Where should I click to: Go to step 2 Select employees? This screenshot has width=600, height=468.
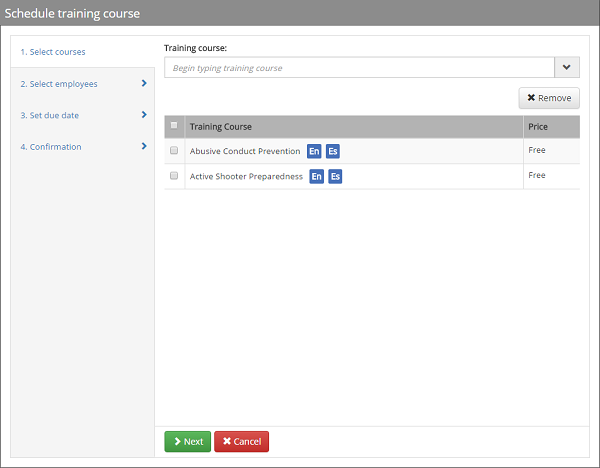coord(59,84)
